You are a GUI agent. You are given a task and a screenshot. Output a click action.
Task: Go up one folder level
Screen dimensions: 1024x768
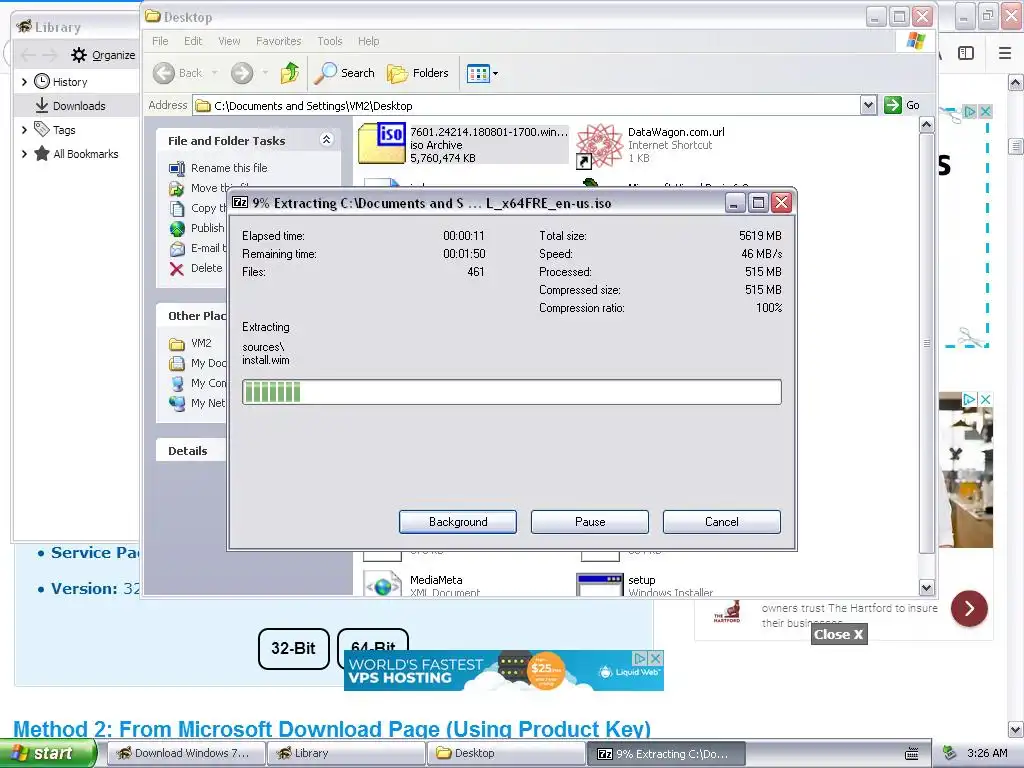pos(289,73)
